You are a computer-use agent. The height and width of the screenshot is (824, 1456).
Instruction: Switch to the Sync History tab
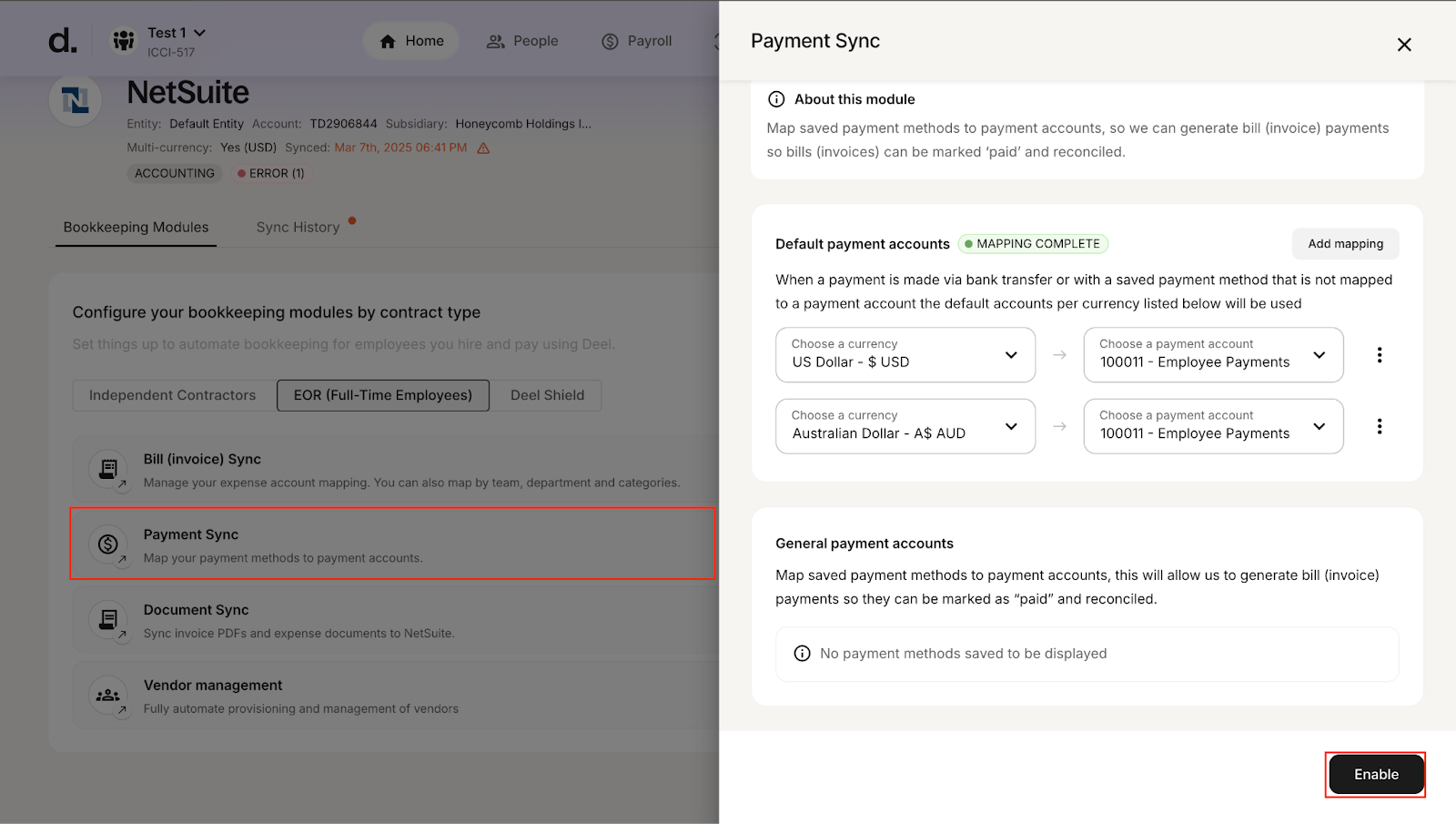[298, 228]
